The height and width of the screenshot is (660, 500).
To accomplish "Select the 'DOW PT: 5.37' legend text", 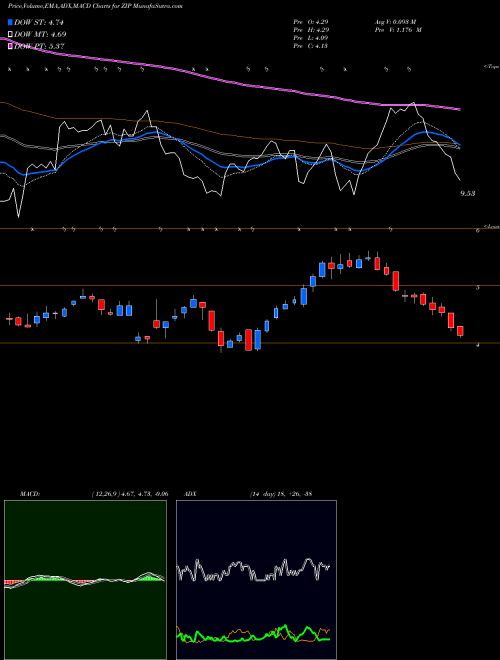I will (39, 46).
